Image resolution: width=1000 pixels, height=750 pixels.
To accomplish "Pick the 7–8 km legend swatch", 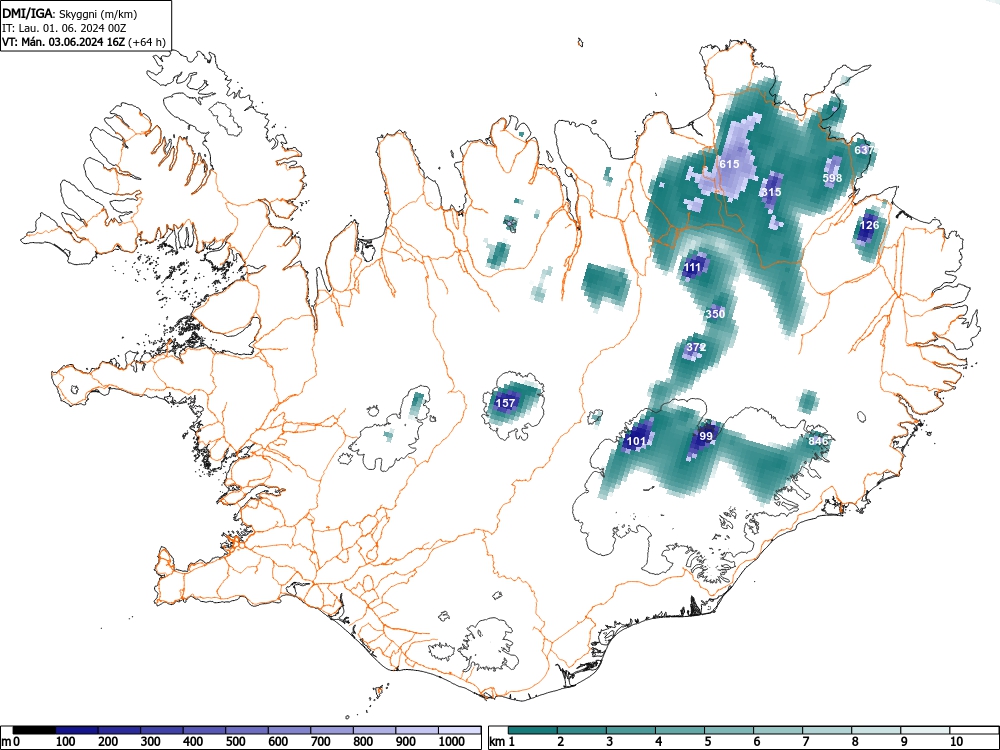I will point(827,730).
